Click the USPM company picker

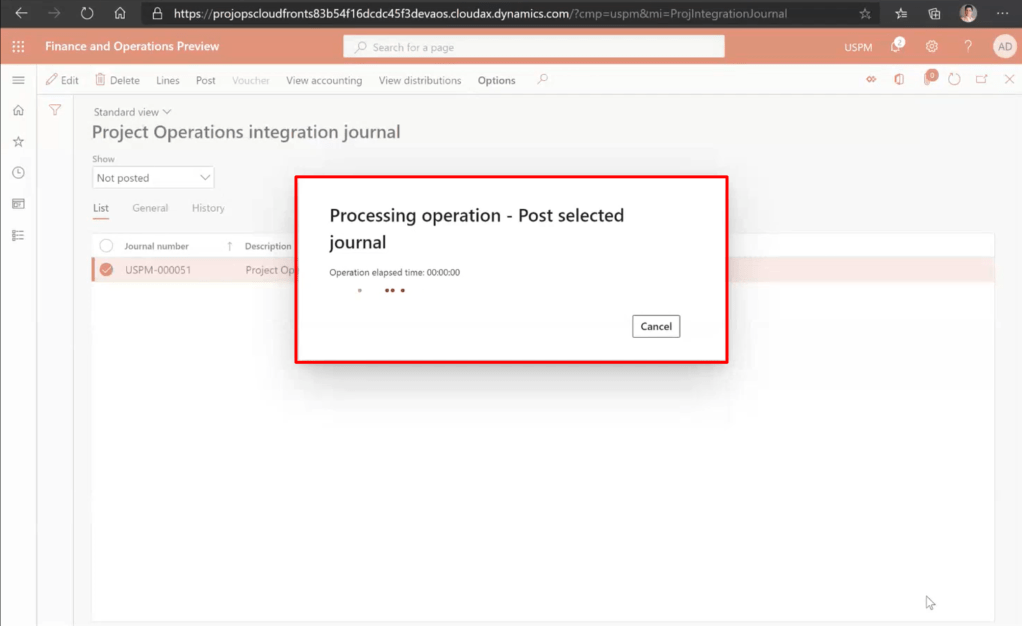[858, 48]
